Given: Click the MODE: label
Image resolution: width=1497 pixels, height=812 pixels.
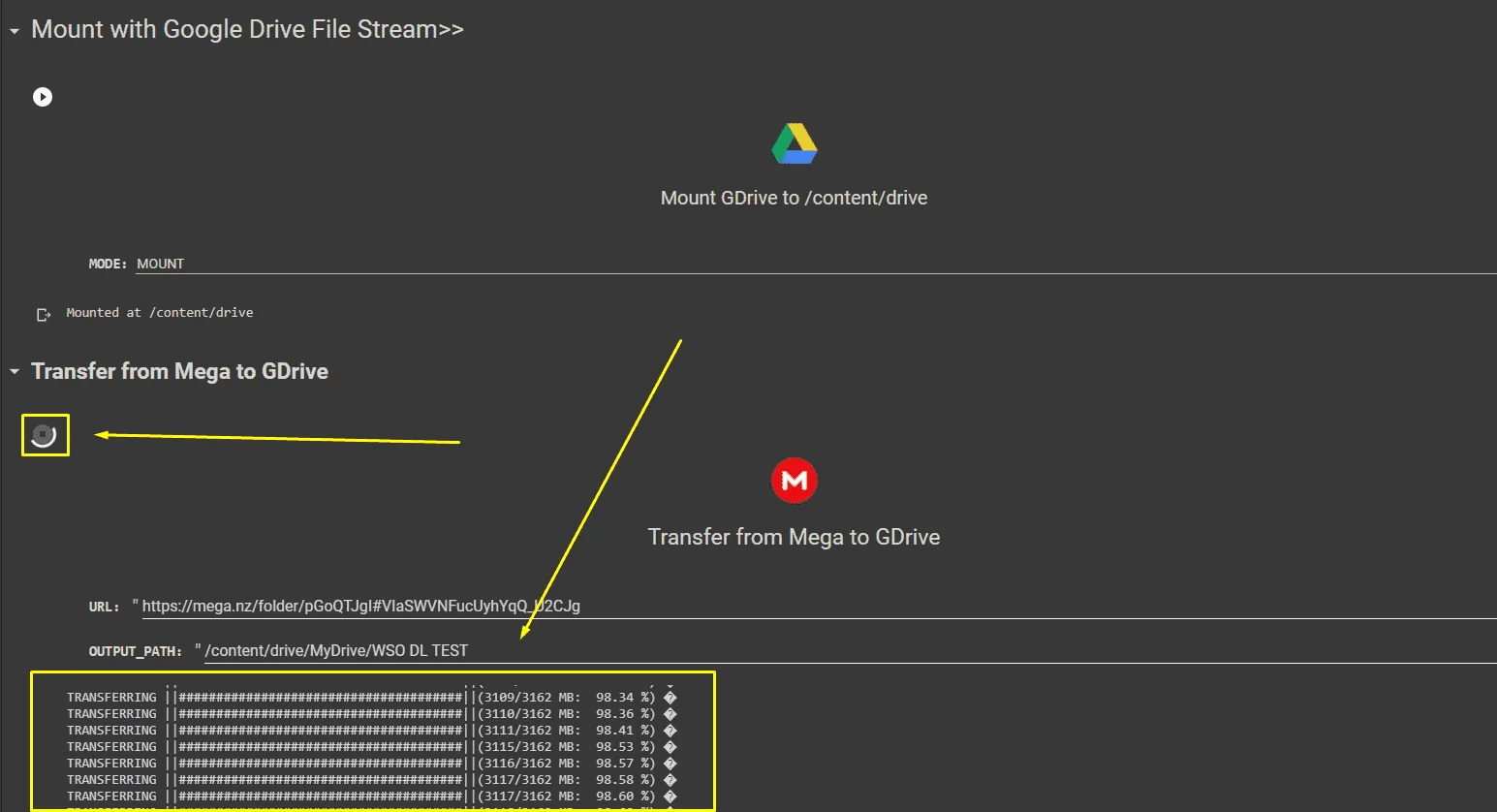Looking at the screenshot, I should coord(108,264).
